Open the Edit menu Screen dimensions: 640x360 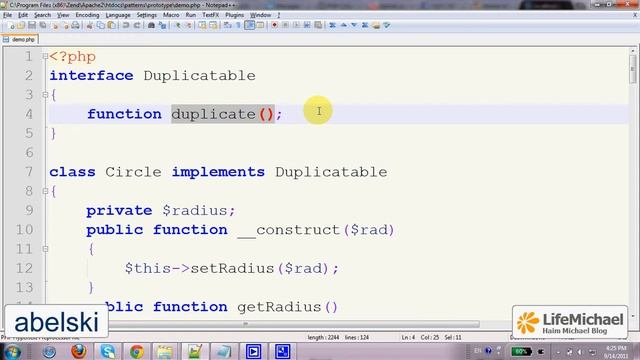click(x=23, y=15)
